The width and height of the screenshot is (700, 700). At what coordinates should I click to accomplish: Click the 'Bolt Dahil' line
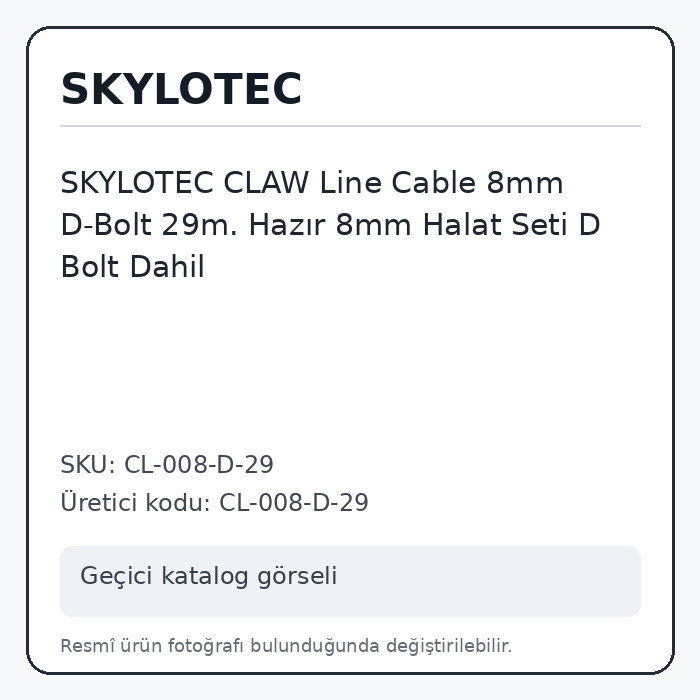click(x=133, y=267)
